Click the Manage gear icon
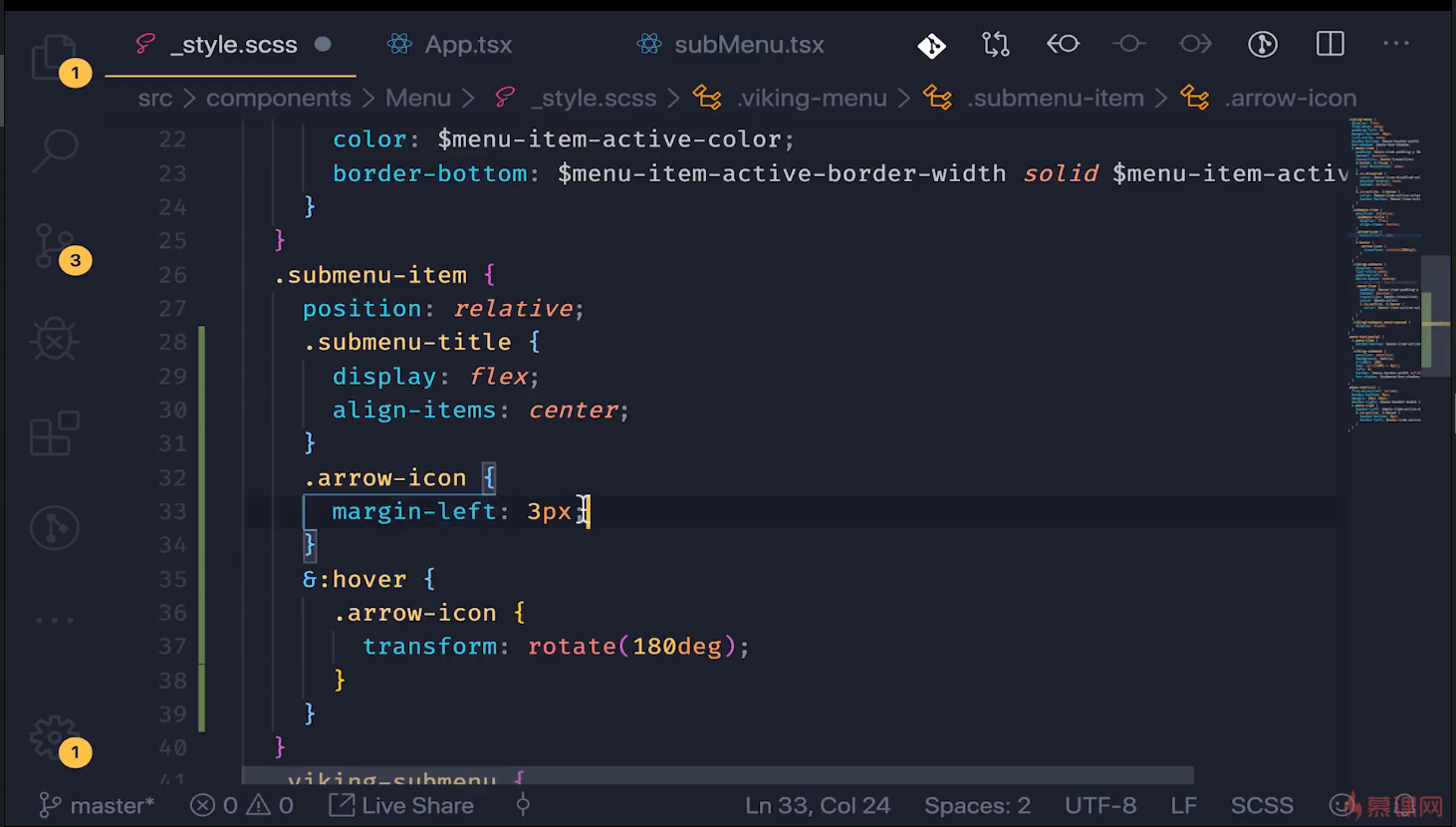The image size is (1456, 827). [54, 738]
